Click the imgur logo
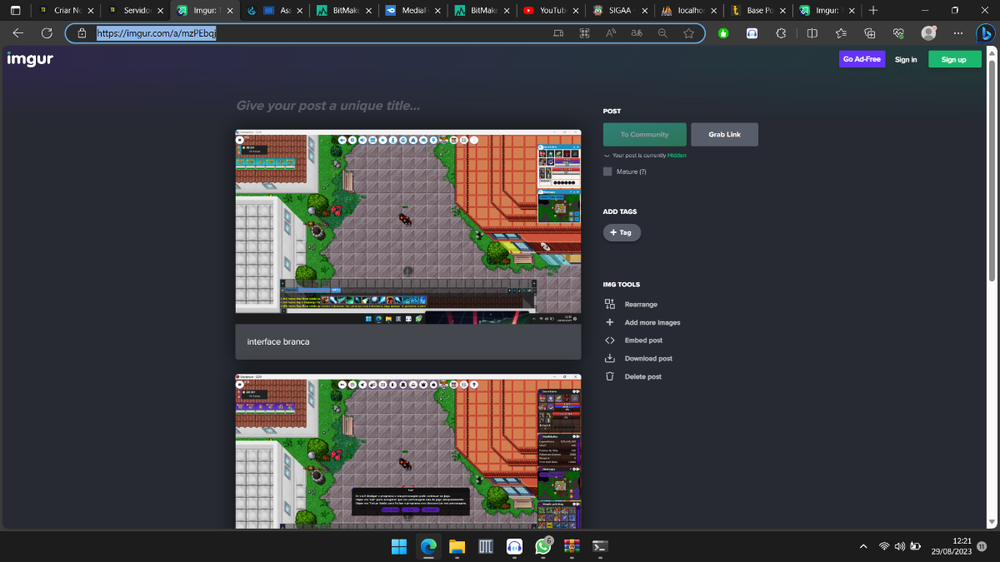This screenshot has width=1000, height=562. (29, 59)
